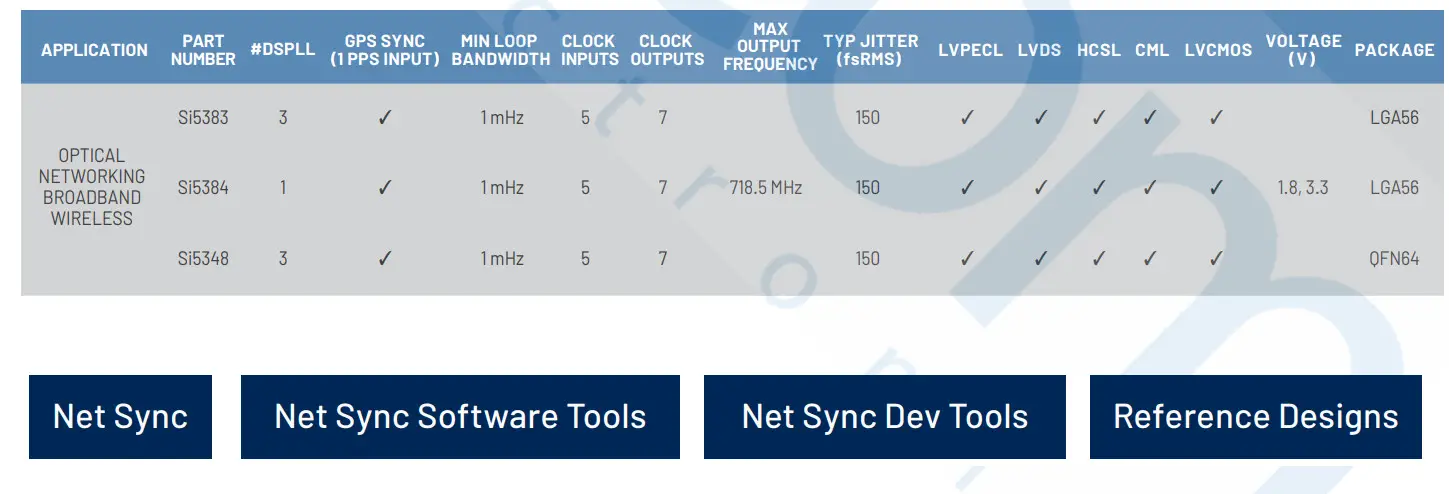Viewport: 1449px width, 494px height.
Task: Select part number Si5383
Action: pos(203,117)
